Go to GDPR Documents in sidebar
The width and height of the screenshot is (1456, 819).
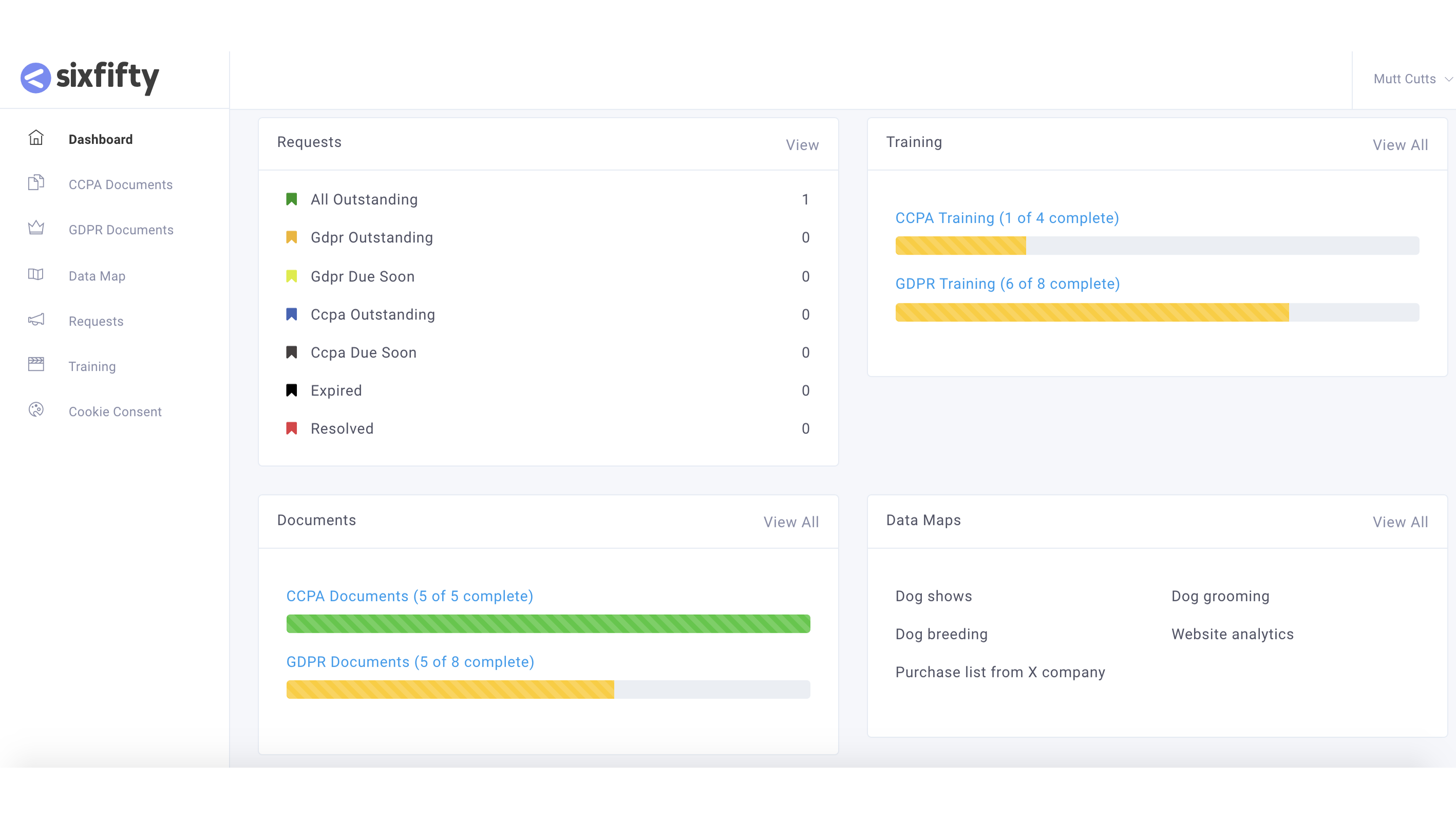(121, 230)
